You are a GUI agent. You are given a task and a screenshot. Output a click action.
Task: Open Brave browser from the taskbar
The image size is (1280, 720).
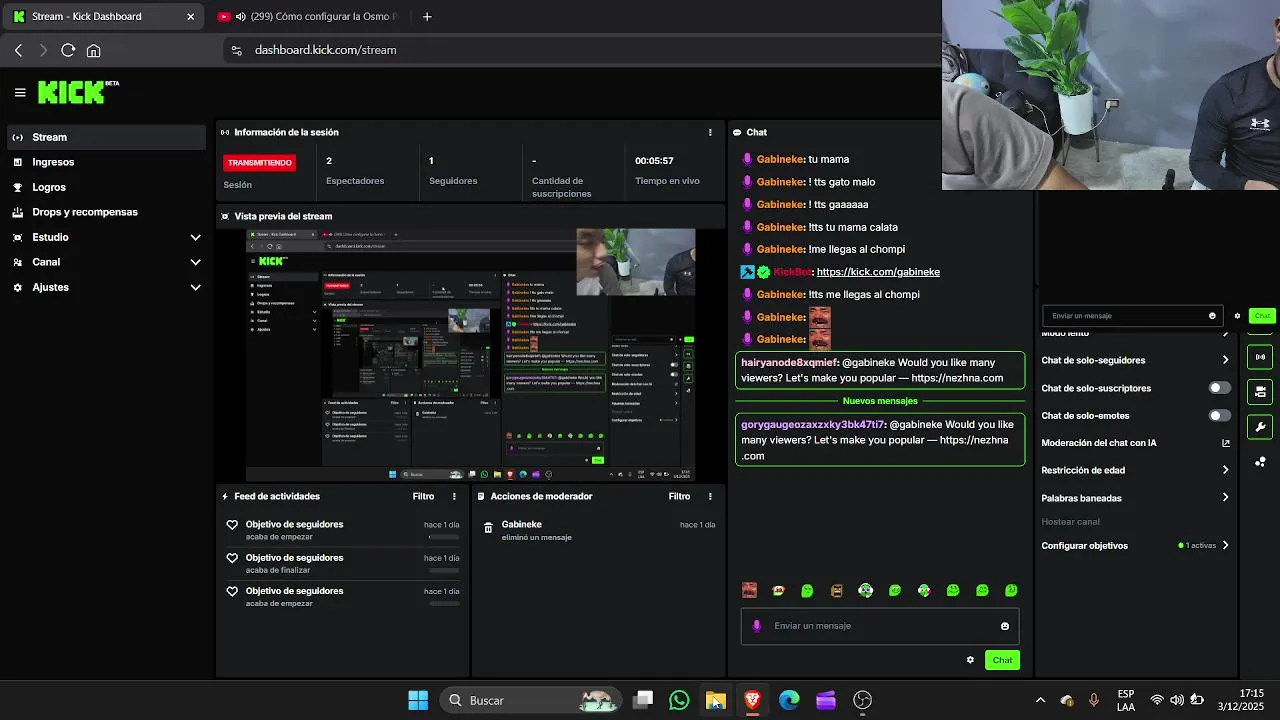click(752, 700)
